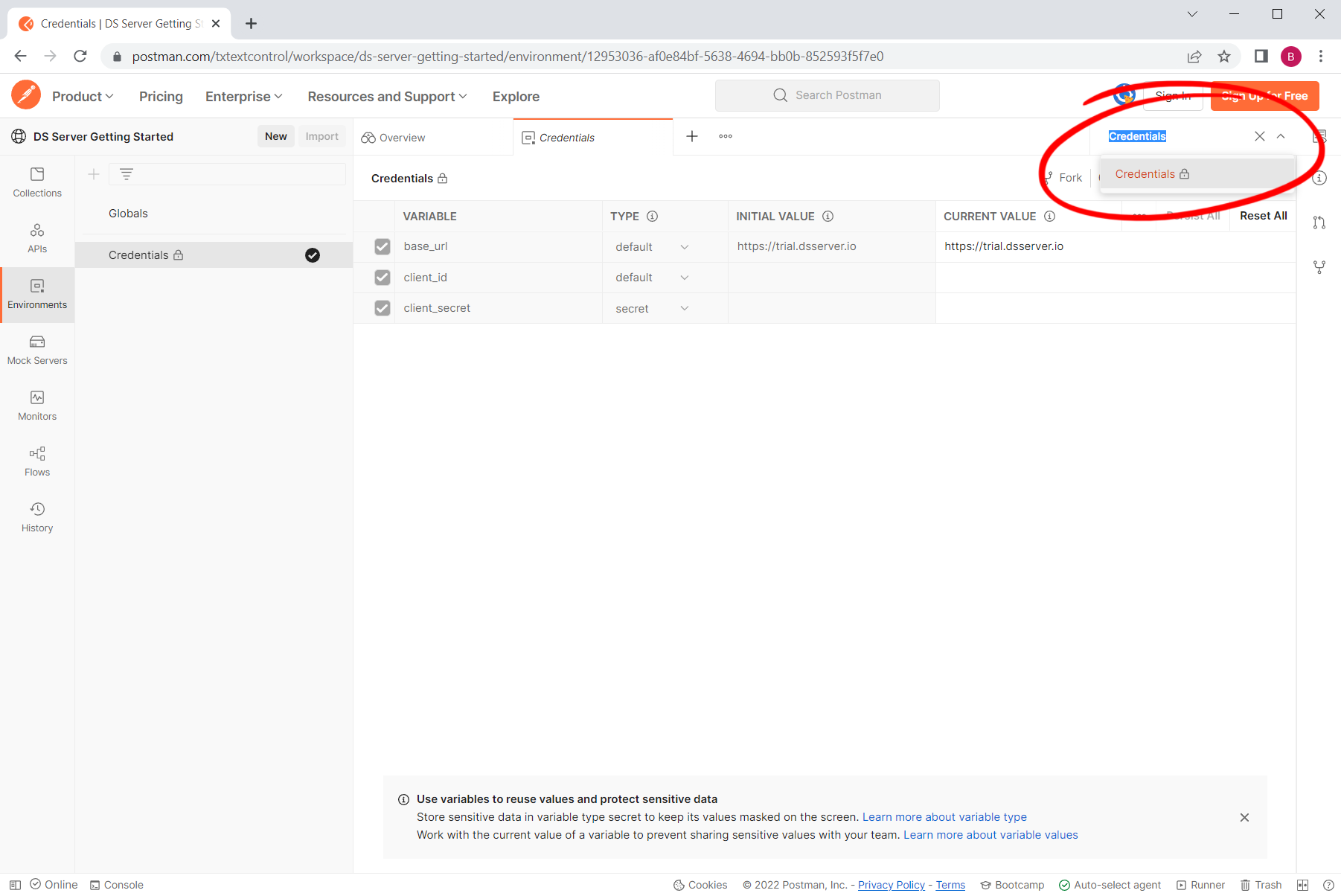Open the pull requests icon in right sidebar

tap(1319, 223)
